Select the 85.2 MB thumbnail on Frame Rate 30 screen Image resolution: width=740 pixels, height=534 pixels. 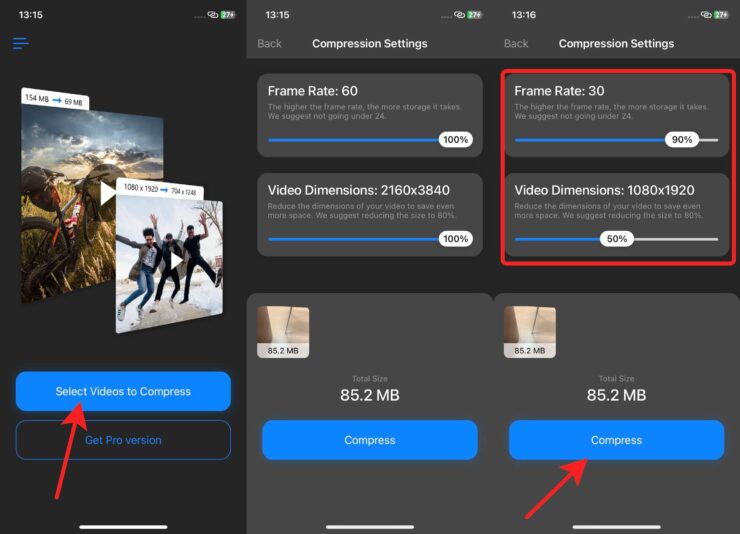pos(530,331)
